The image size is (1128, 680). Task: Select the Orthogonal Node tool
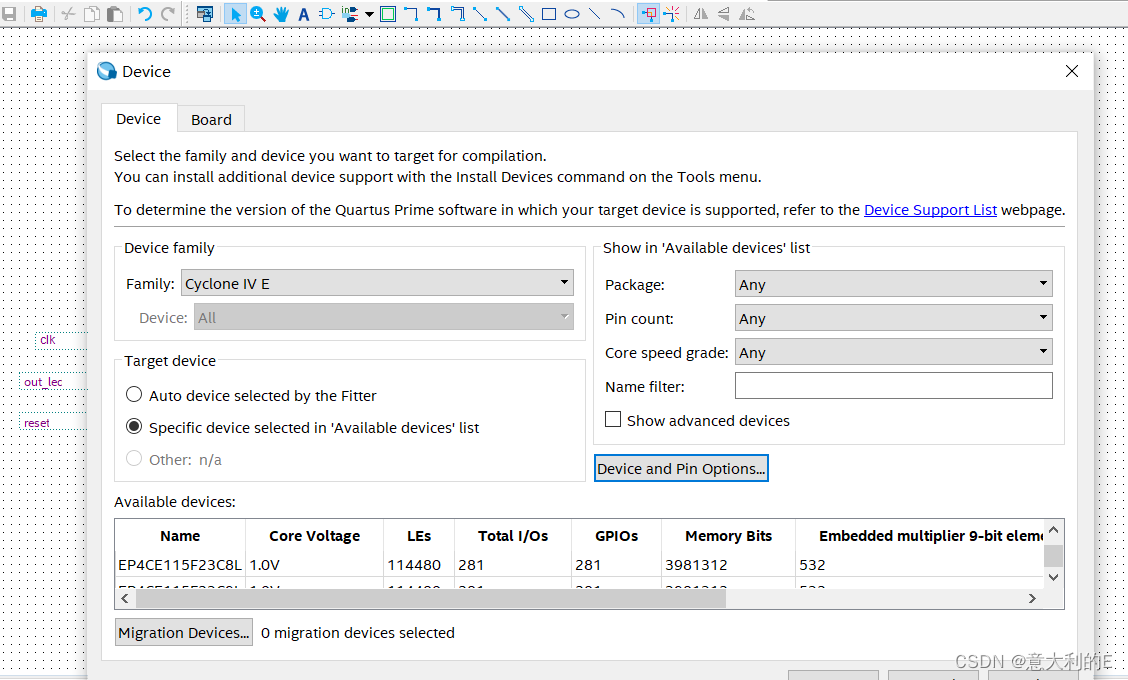pos(411,14)
